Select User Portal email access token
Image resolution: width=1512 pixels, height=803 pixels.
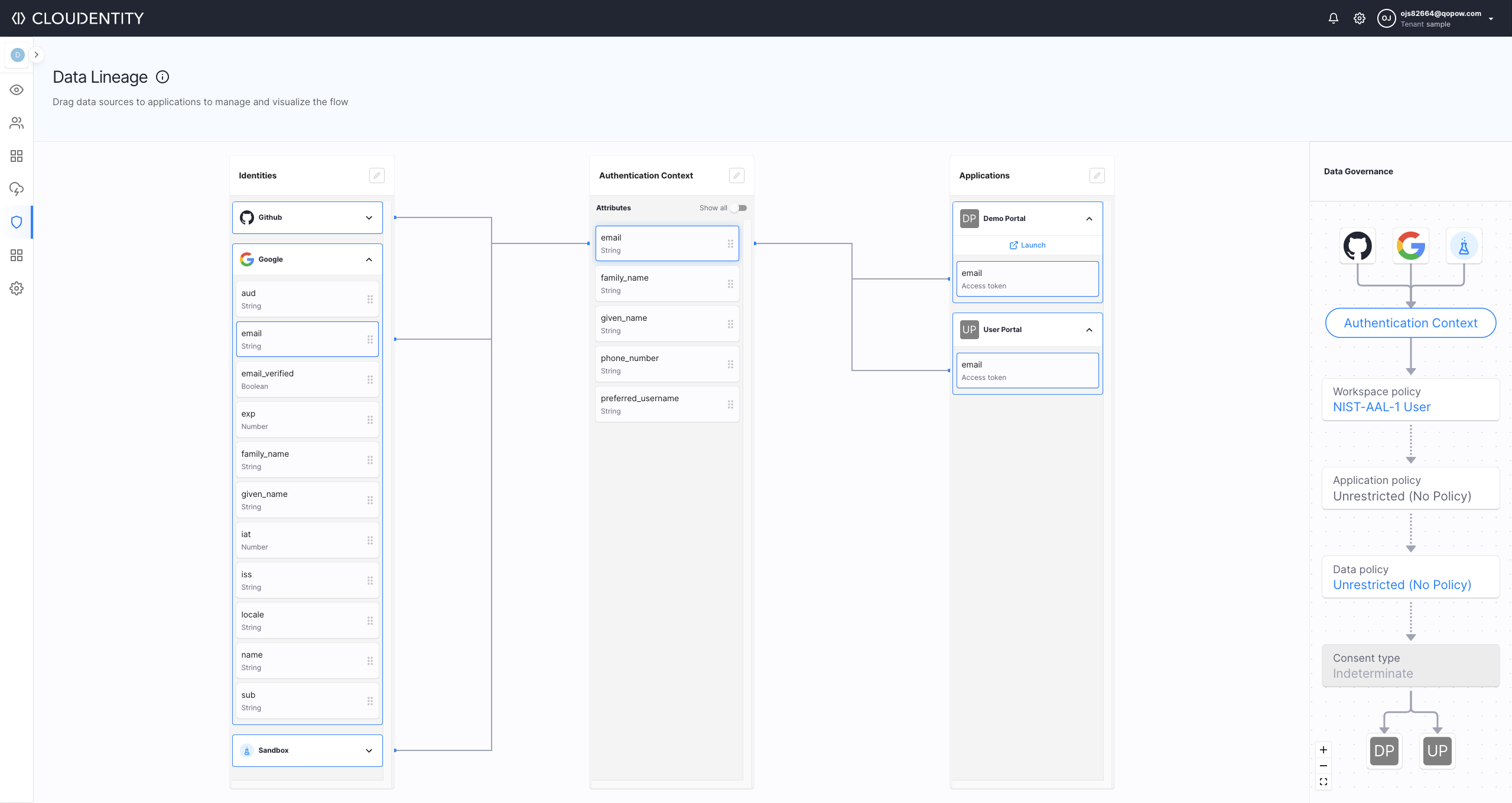tap(1027, 370)
